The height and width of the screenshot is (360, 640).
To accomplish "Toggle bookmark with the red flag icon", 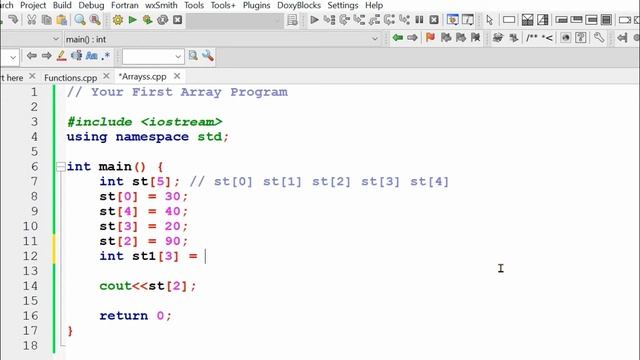I will tap(430, 38).
